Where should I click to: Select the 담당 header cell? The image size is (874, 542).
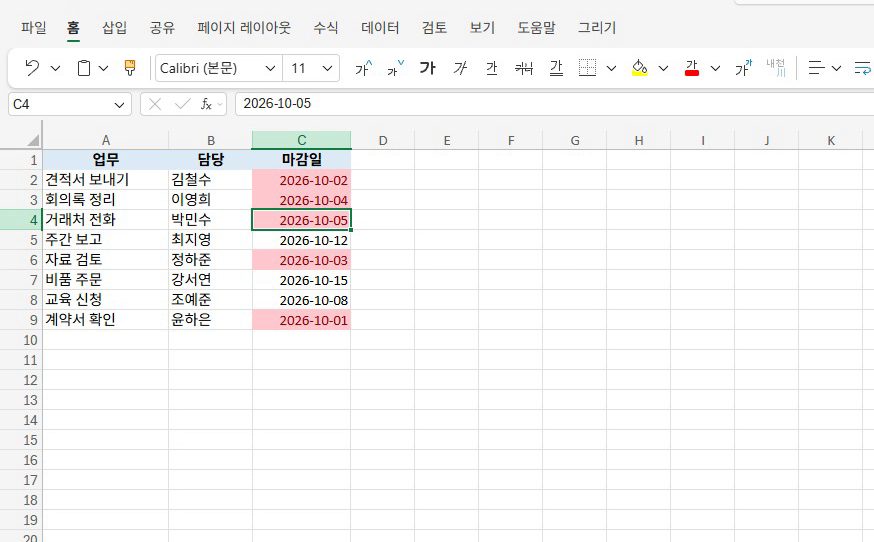coord(210,160)
